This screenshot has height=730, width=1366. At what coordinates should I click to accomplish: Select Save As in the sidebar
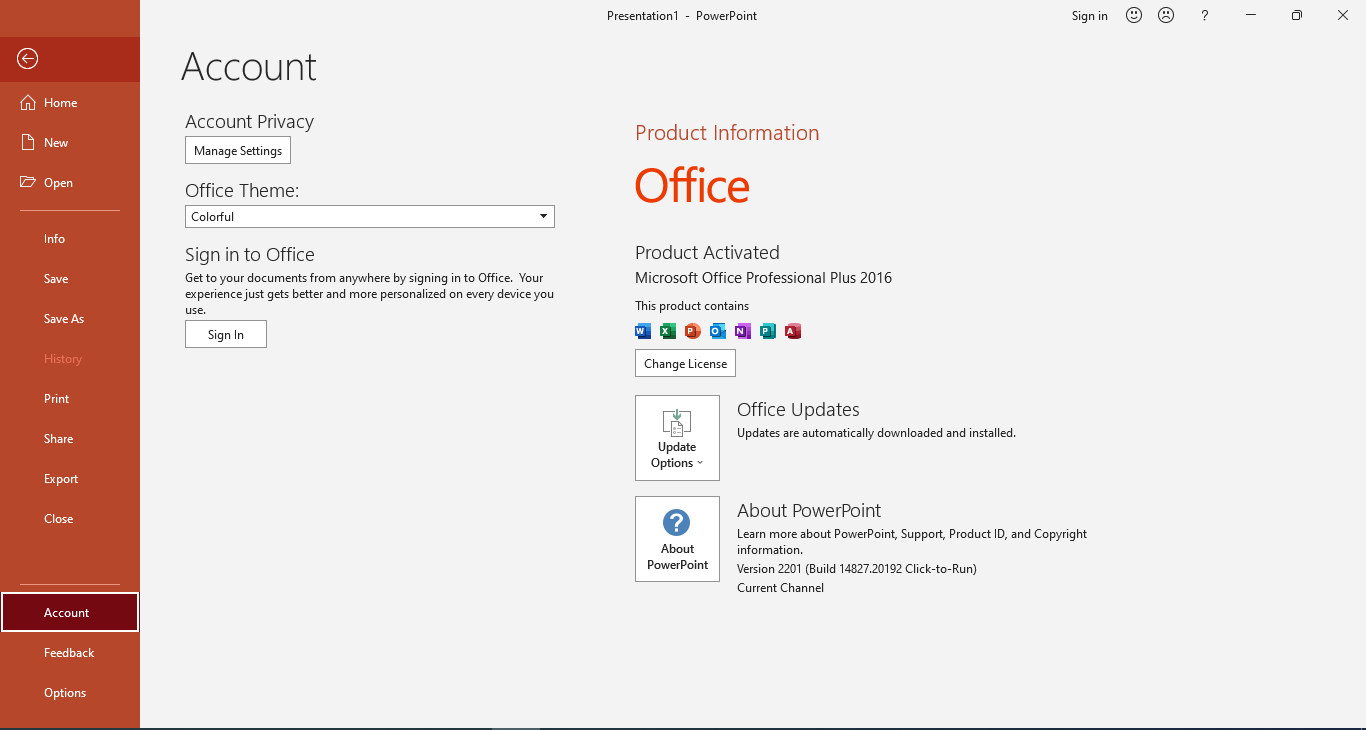pyautogui.click(x=70, y=319)
